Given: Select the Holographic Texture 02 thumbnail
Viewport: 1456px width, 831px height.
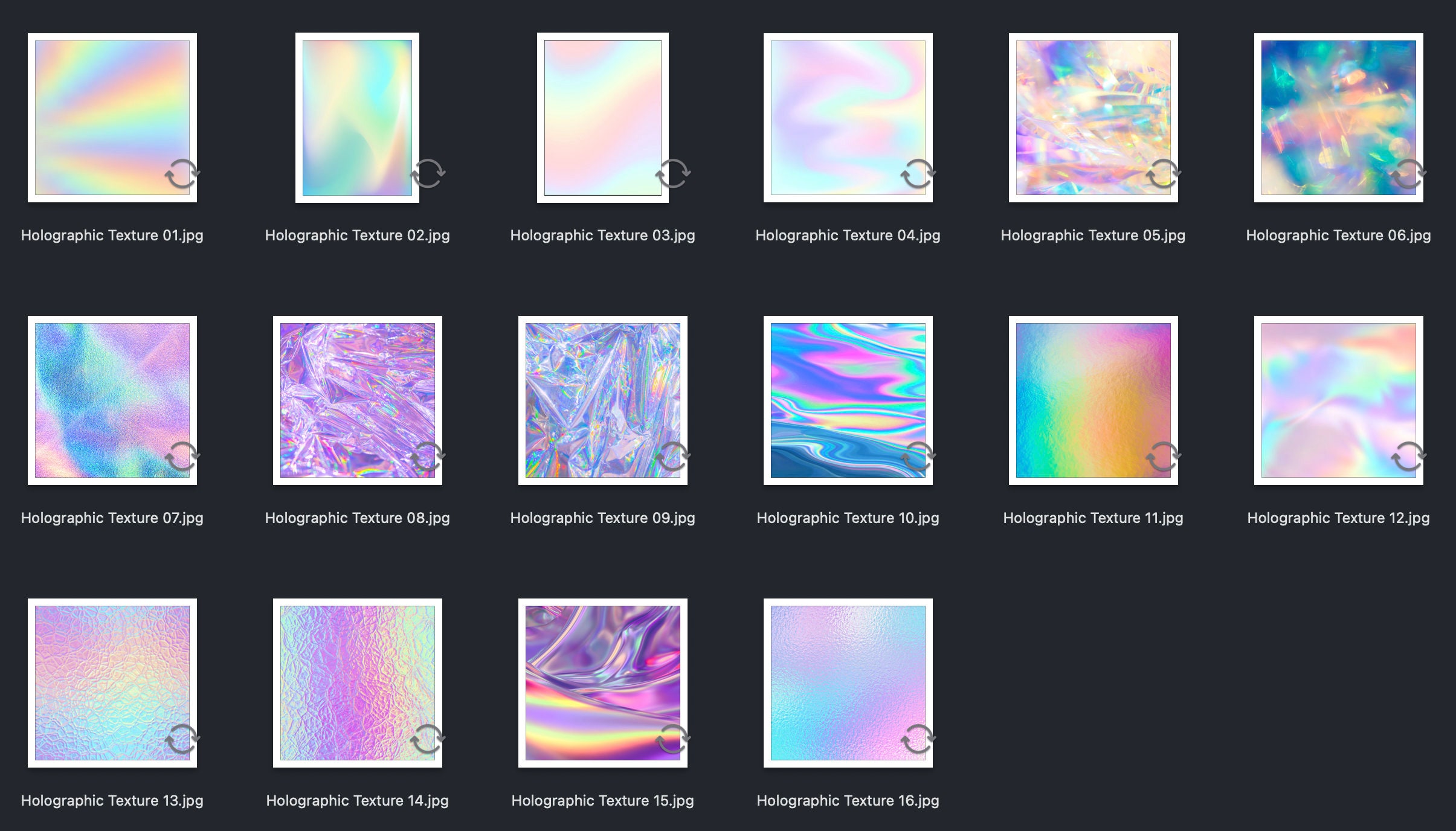Looking at the screenshot, I should (x=357, y=118).
